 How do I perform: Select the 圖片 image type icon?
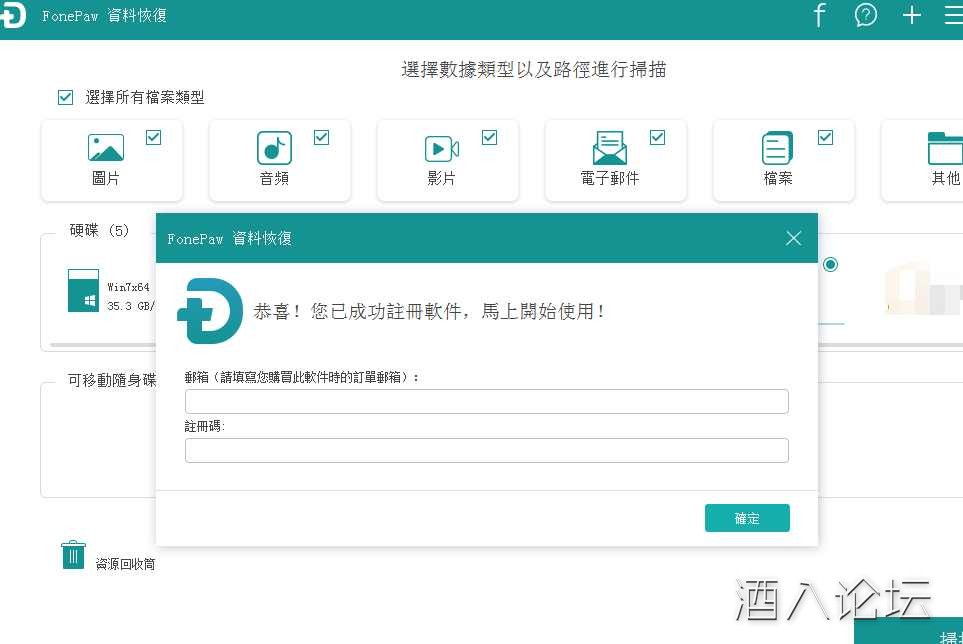(x=106, y=147)
